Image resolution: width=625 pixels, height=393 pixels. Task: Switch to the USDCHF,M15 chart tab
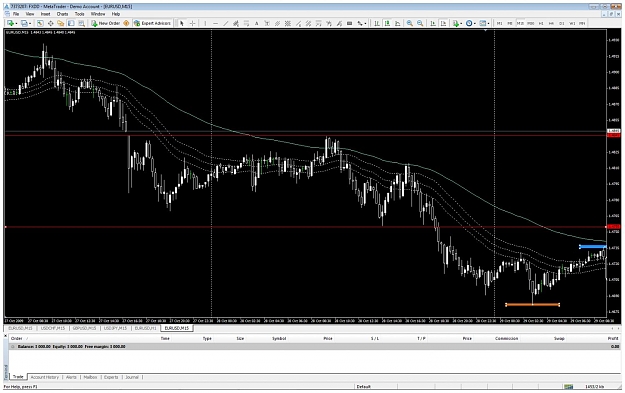[x=53, y=328]
